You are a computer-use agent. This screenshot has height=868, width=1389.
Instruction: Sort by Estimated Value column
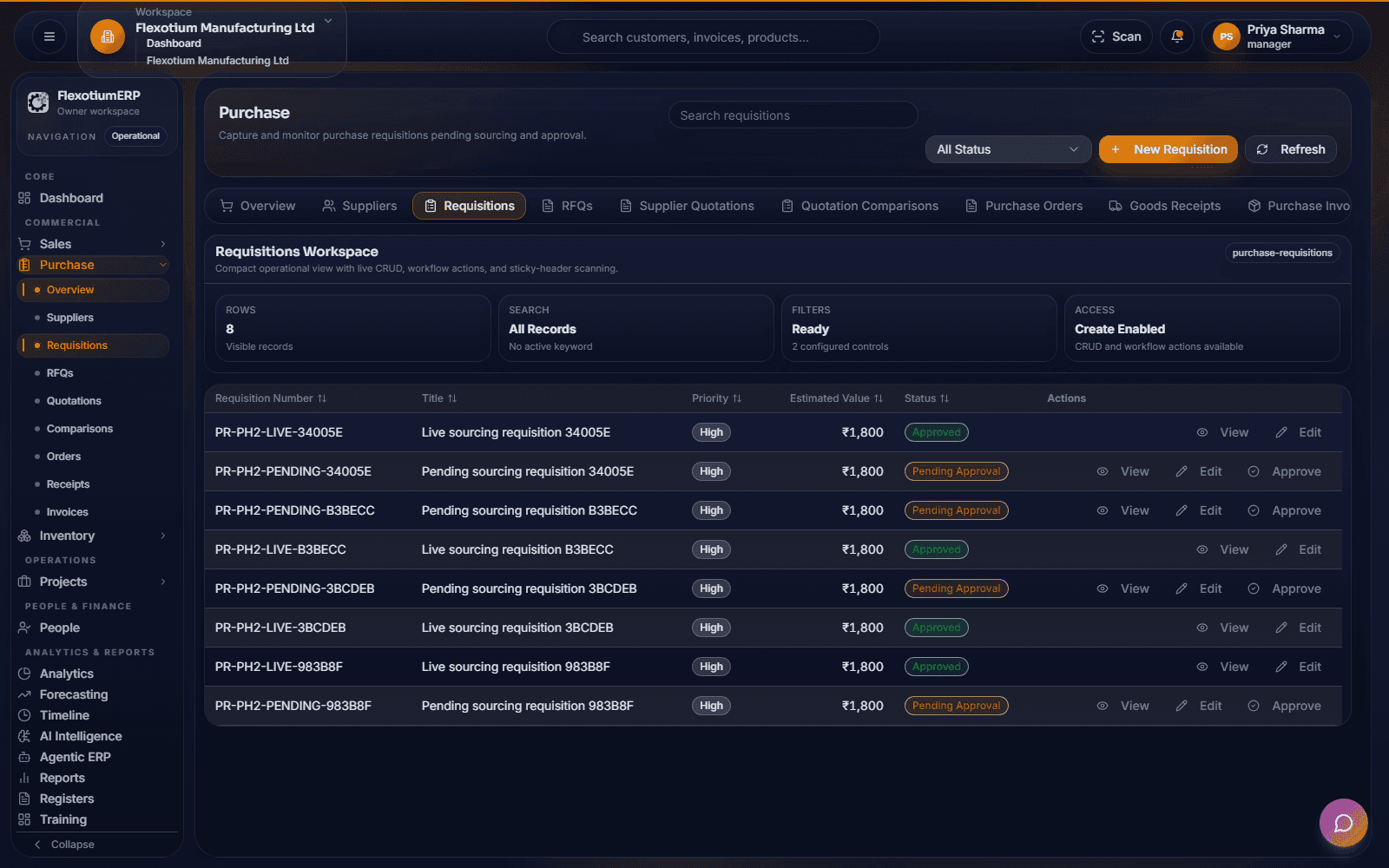[836, 398]
